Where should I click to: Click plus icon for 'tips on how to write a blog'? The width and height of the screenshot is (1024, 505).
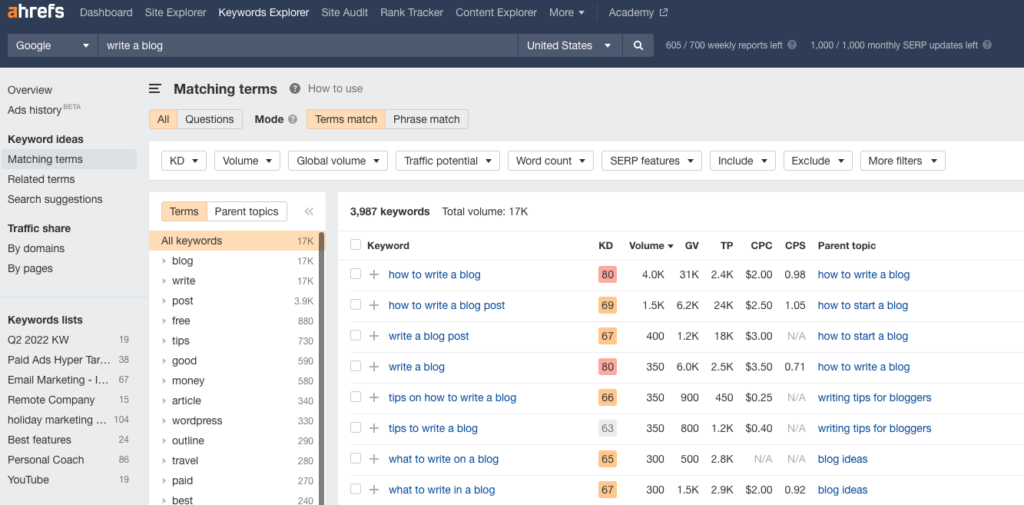pos(374,397)
